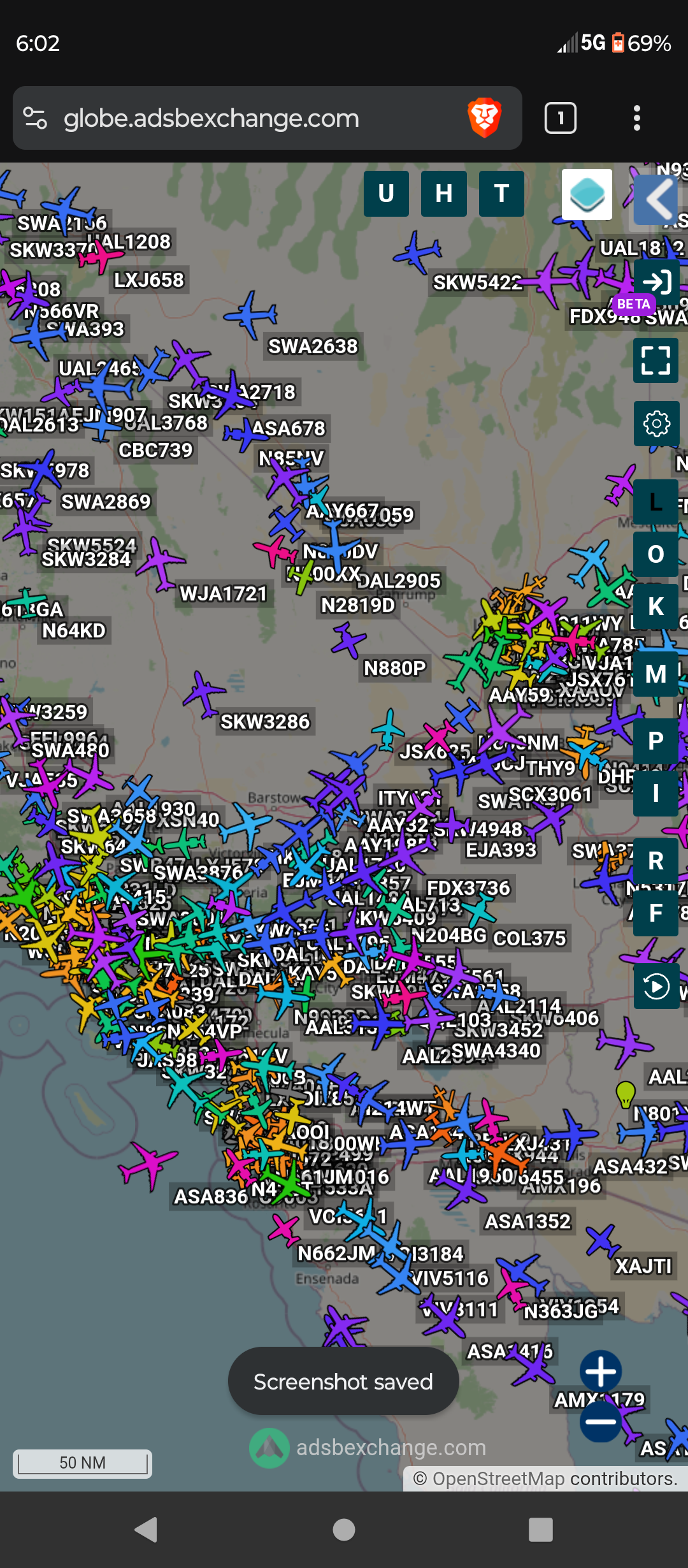The image size is (688, 1568).
Task: Select flight label N363JG
Action: pyautogui.click(x=561, y=1311)
